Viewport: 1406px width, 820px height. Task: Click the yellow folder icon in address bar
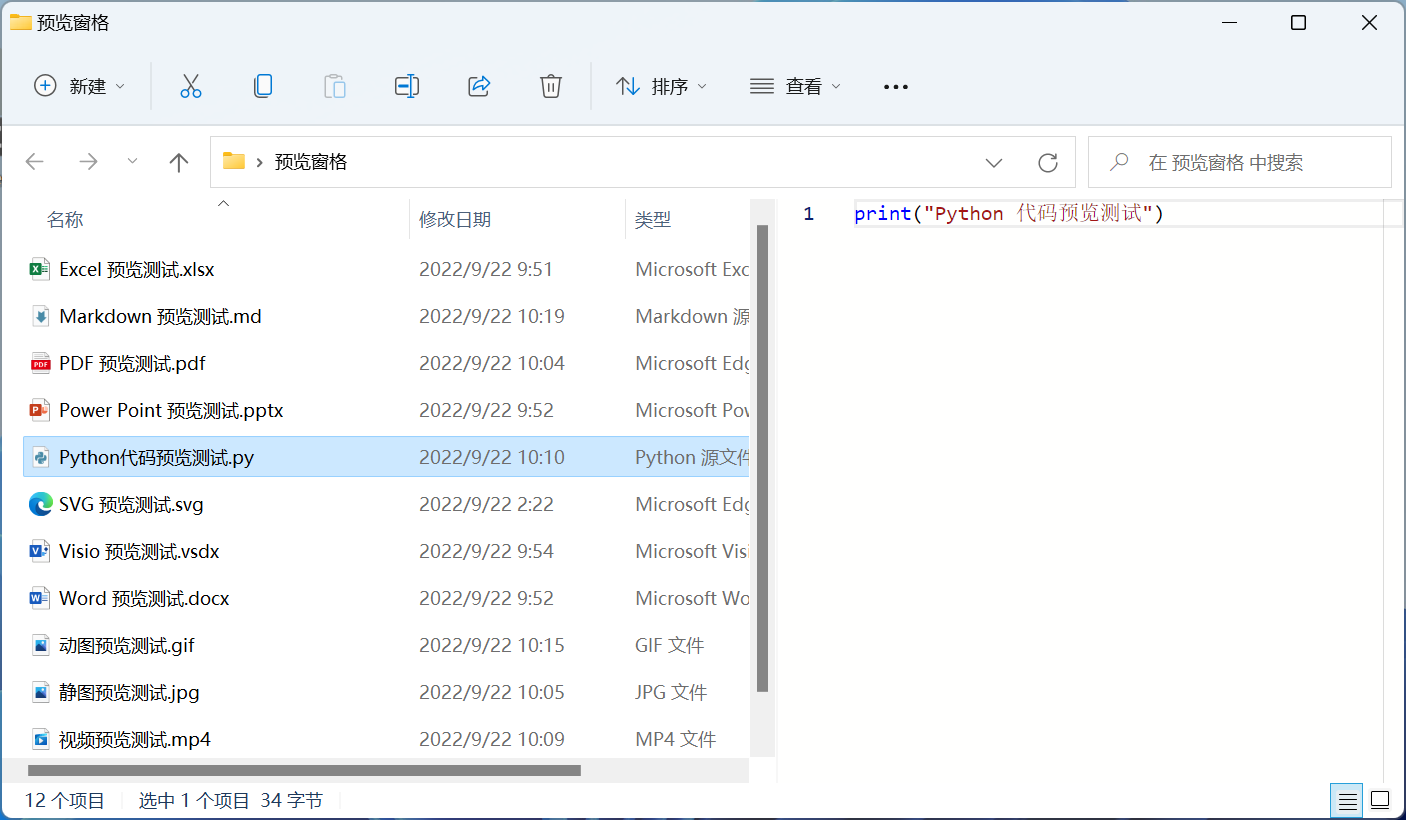point(234,161)
